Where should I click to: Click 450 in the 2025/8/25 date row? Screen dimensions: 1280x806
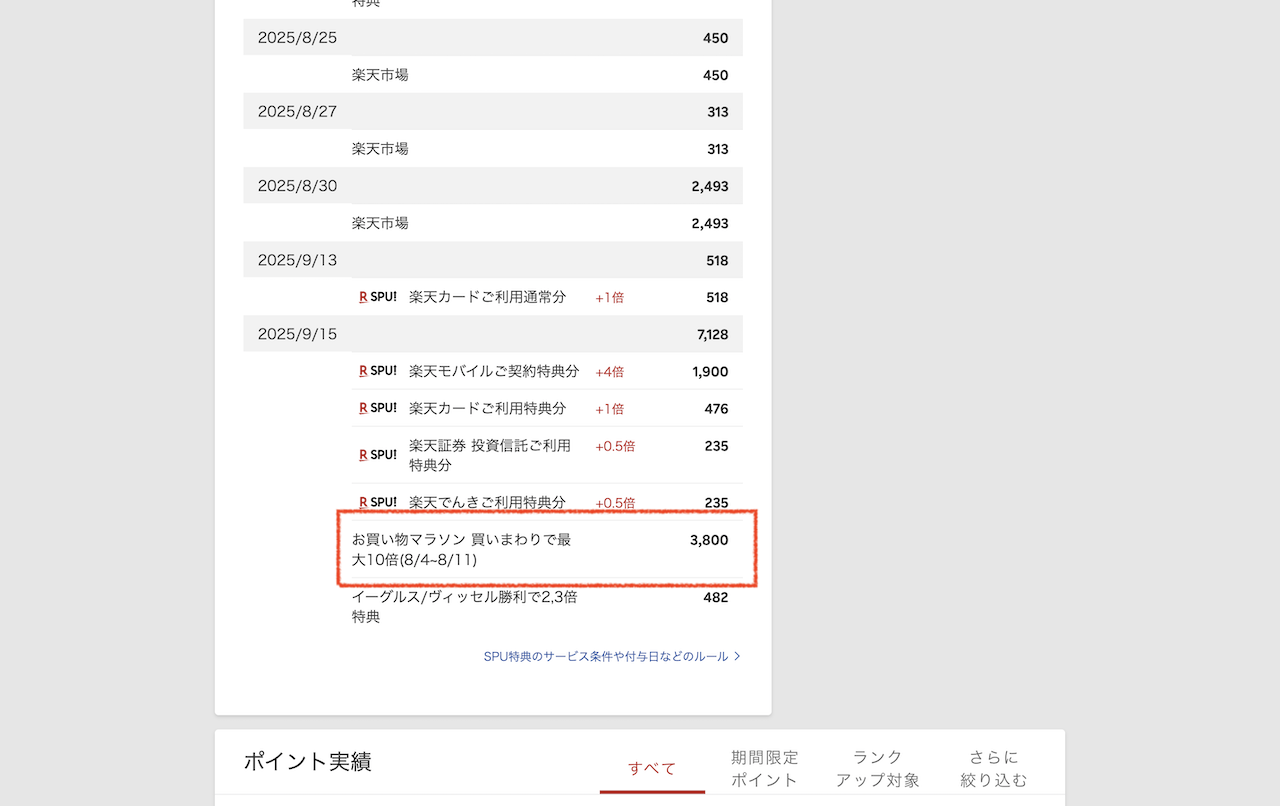tap(716, 38)
